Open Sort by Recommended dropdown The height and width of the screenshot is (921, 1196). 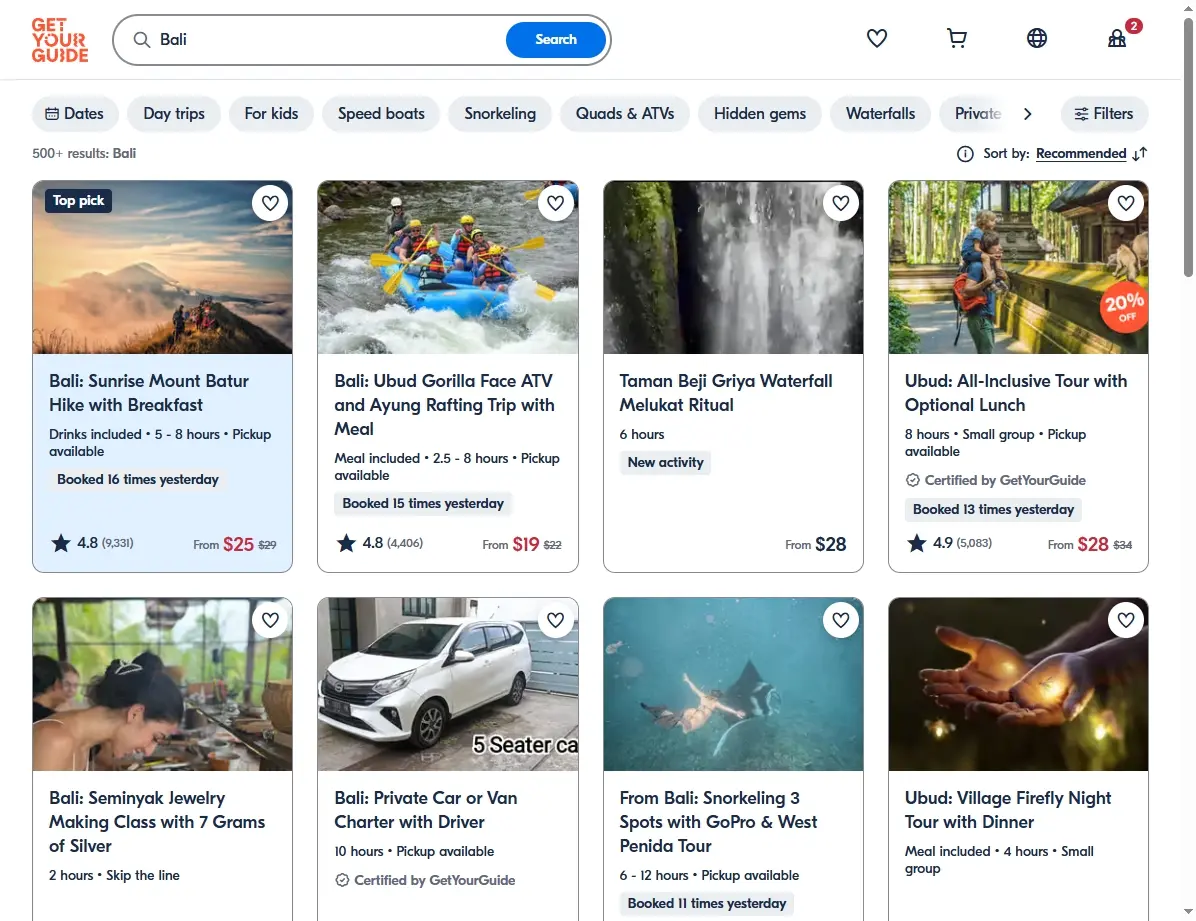pos(1081,154)
